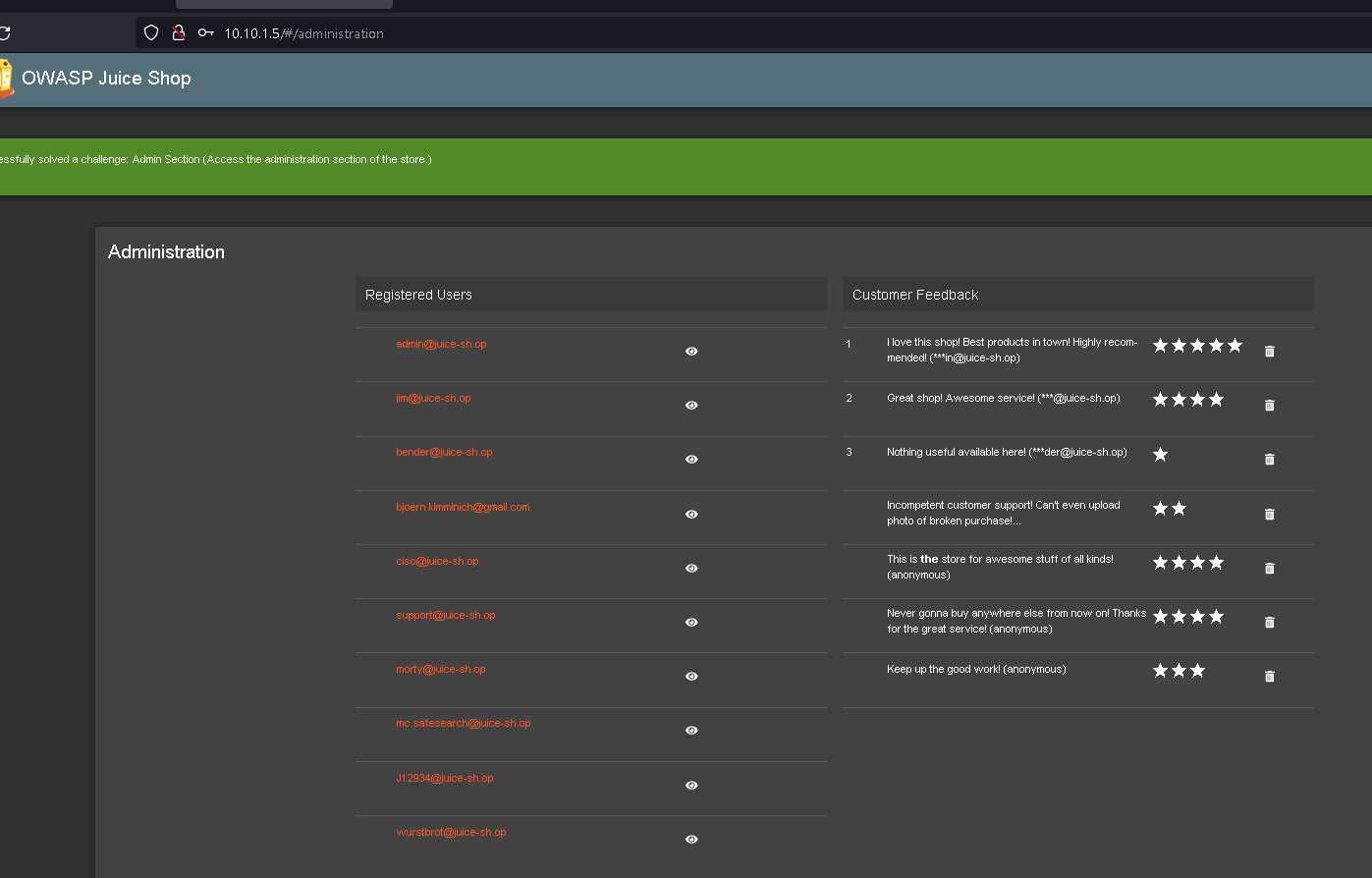View wurstbrot@juice-sh.op user details

pos(691,839)
